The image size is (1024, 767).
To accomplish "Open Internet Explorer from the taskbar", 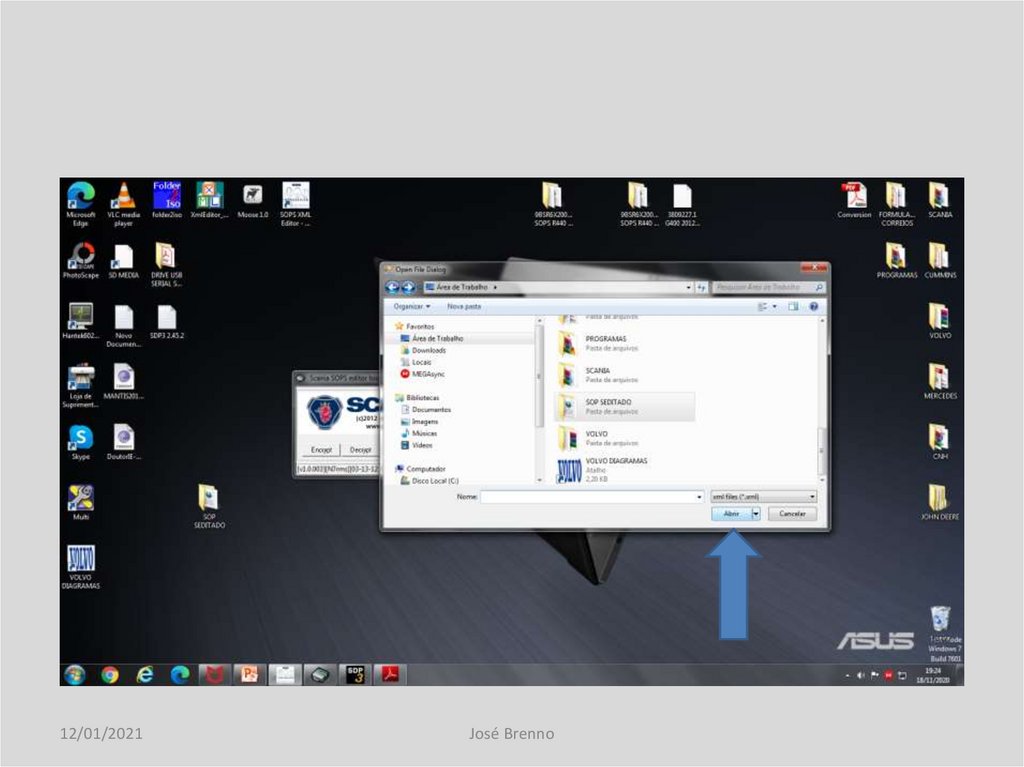I will 144,674.
